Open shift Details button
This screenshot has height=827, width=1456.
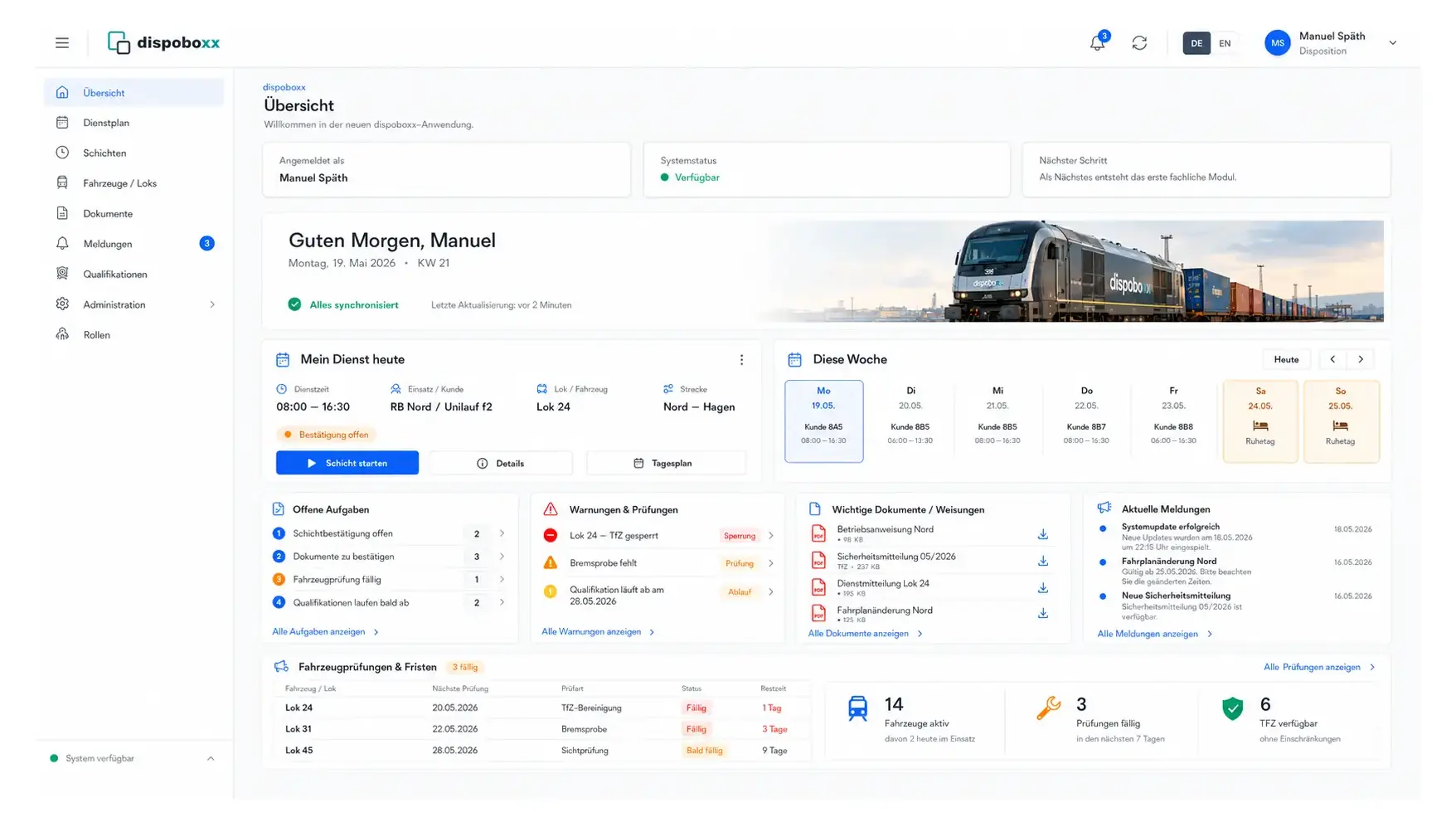pos(501,463)
